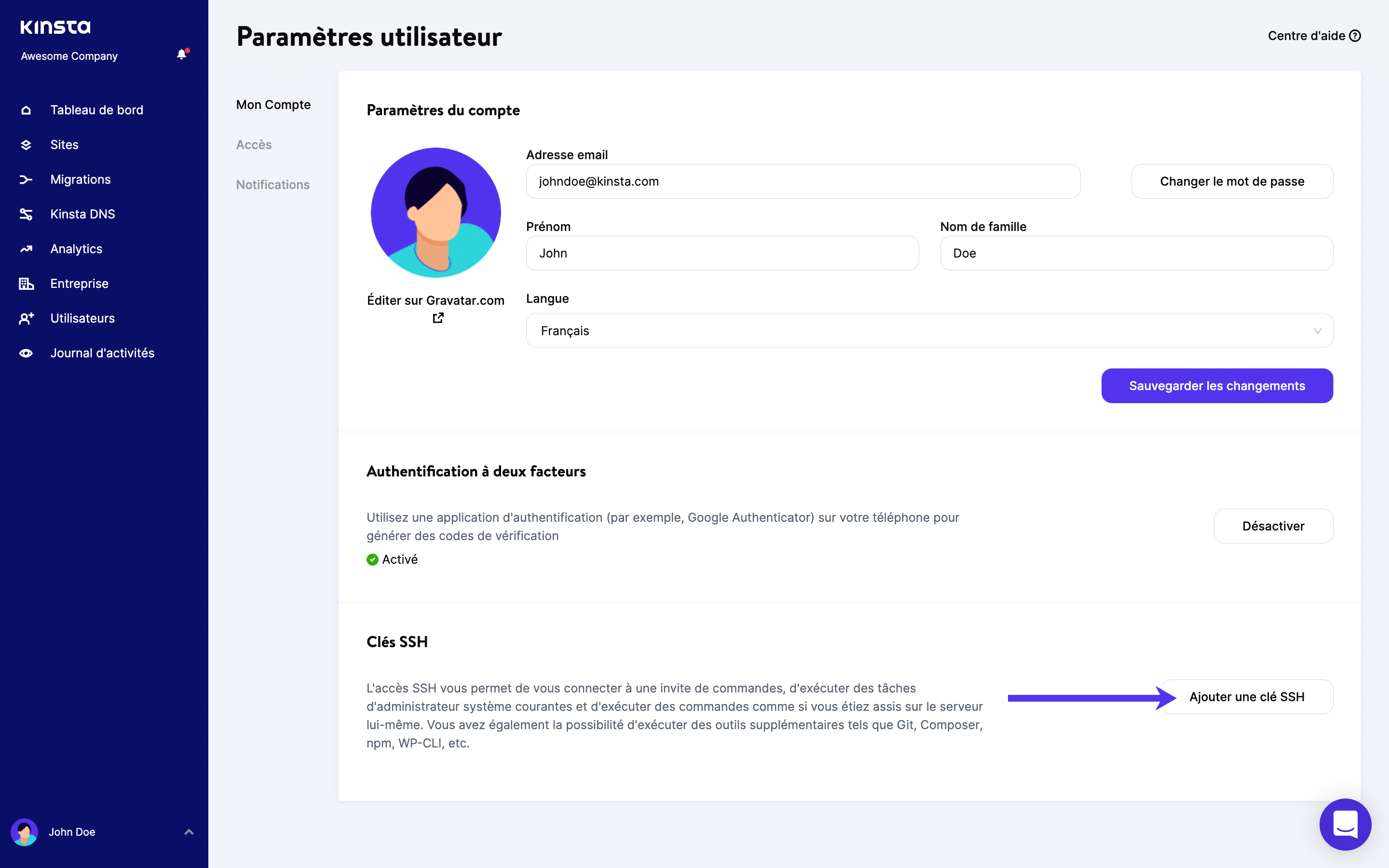Open the Utilisateurs section
This screenshot has height=868, width=1389.
(82, 318)
